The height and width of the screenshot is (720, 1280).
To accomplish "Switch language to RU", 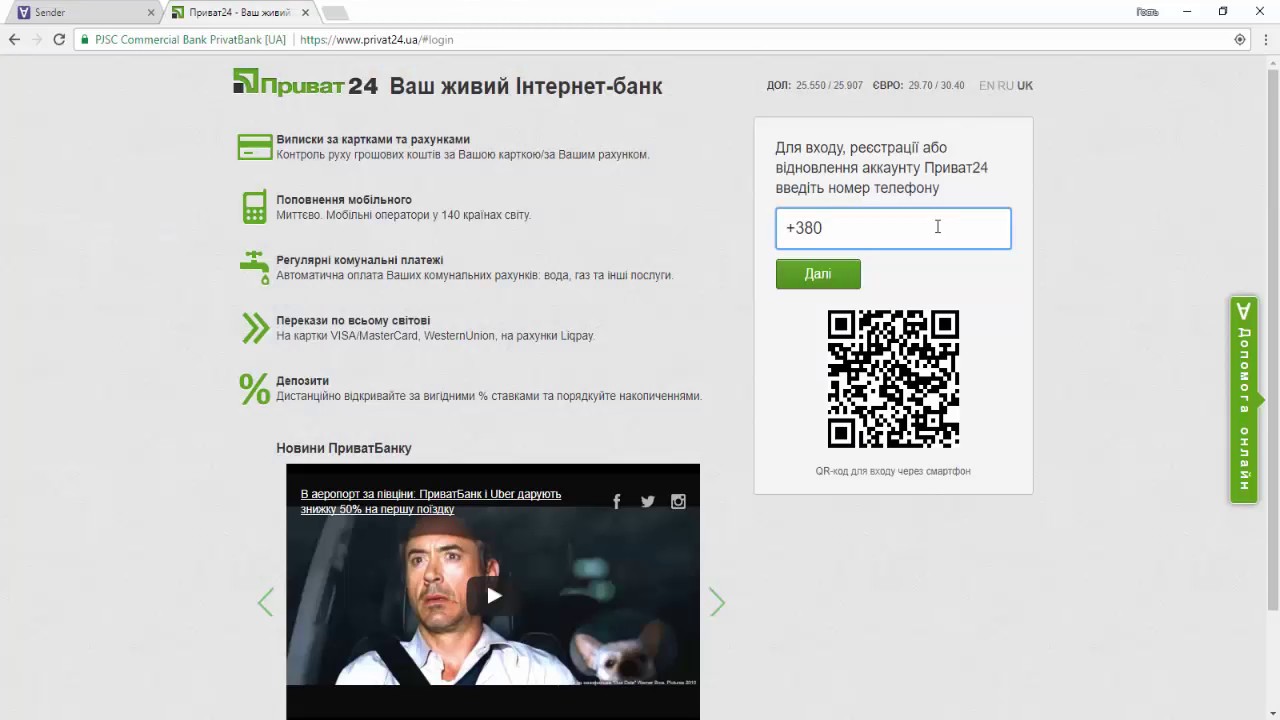I will point(1006,86).
